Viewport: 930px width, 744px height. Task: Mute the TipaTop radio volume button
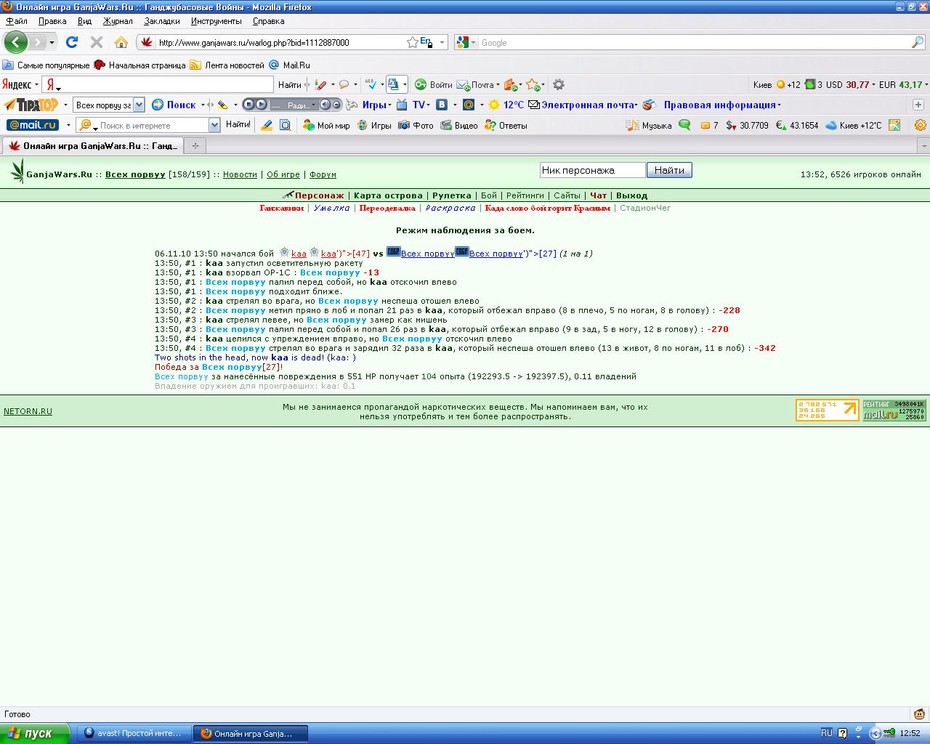325,105
